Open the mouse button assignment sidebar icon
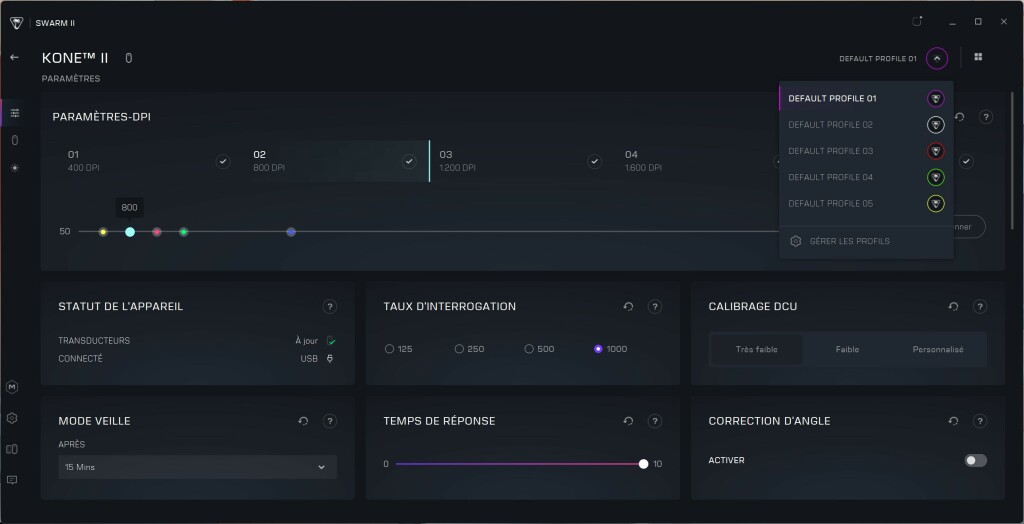 14,140
